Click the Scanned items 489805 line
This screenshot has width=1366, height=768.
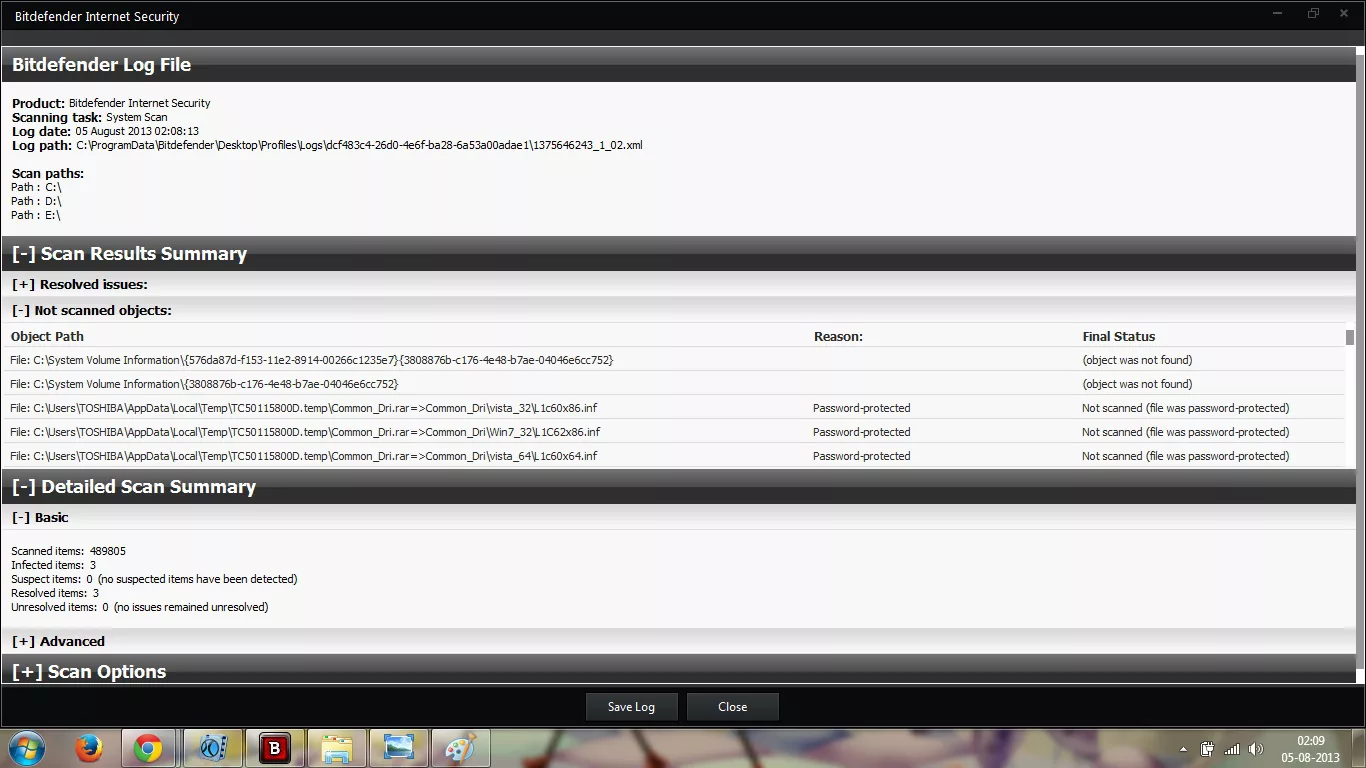(68, 551)
